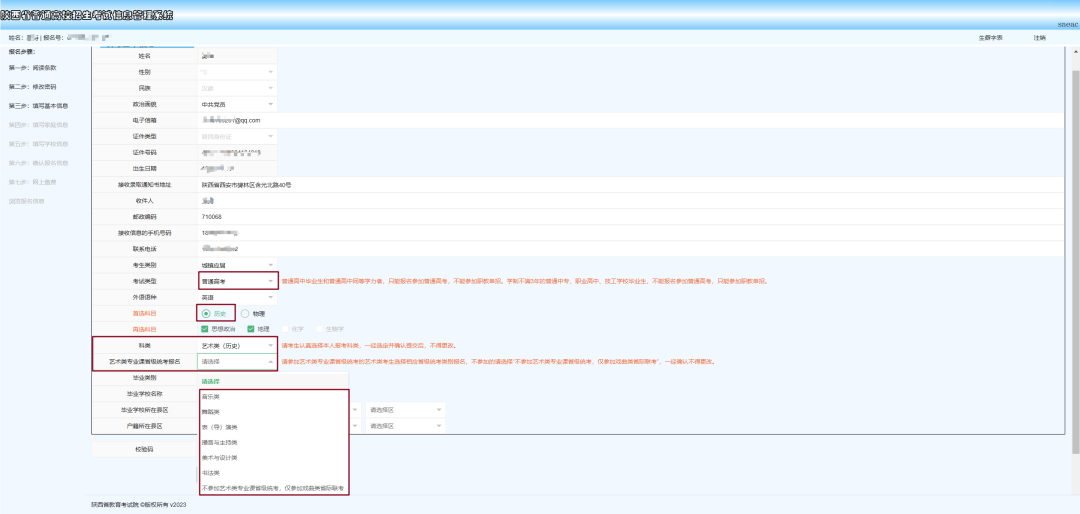1080x514 pixels.
Task: Toggle the 地理 subject checkbox
Action: coord(251,328)
